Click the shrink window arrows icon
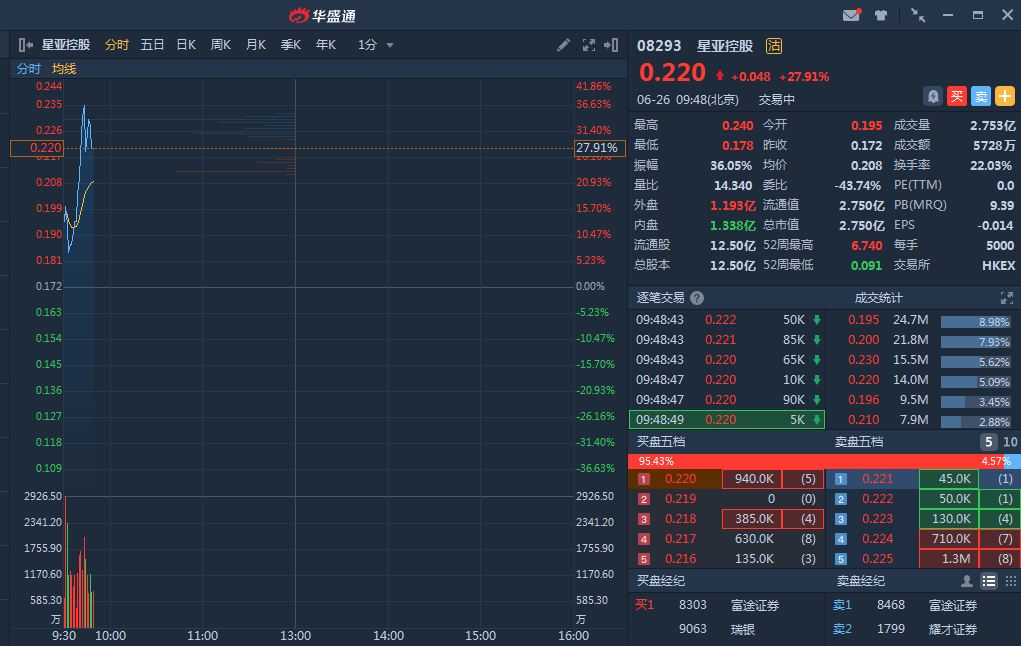Screen dimensions: 1021x646 coord(918,15)
